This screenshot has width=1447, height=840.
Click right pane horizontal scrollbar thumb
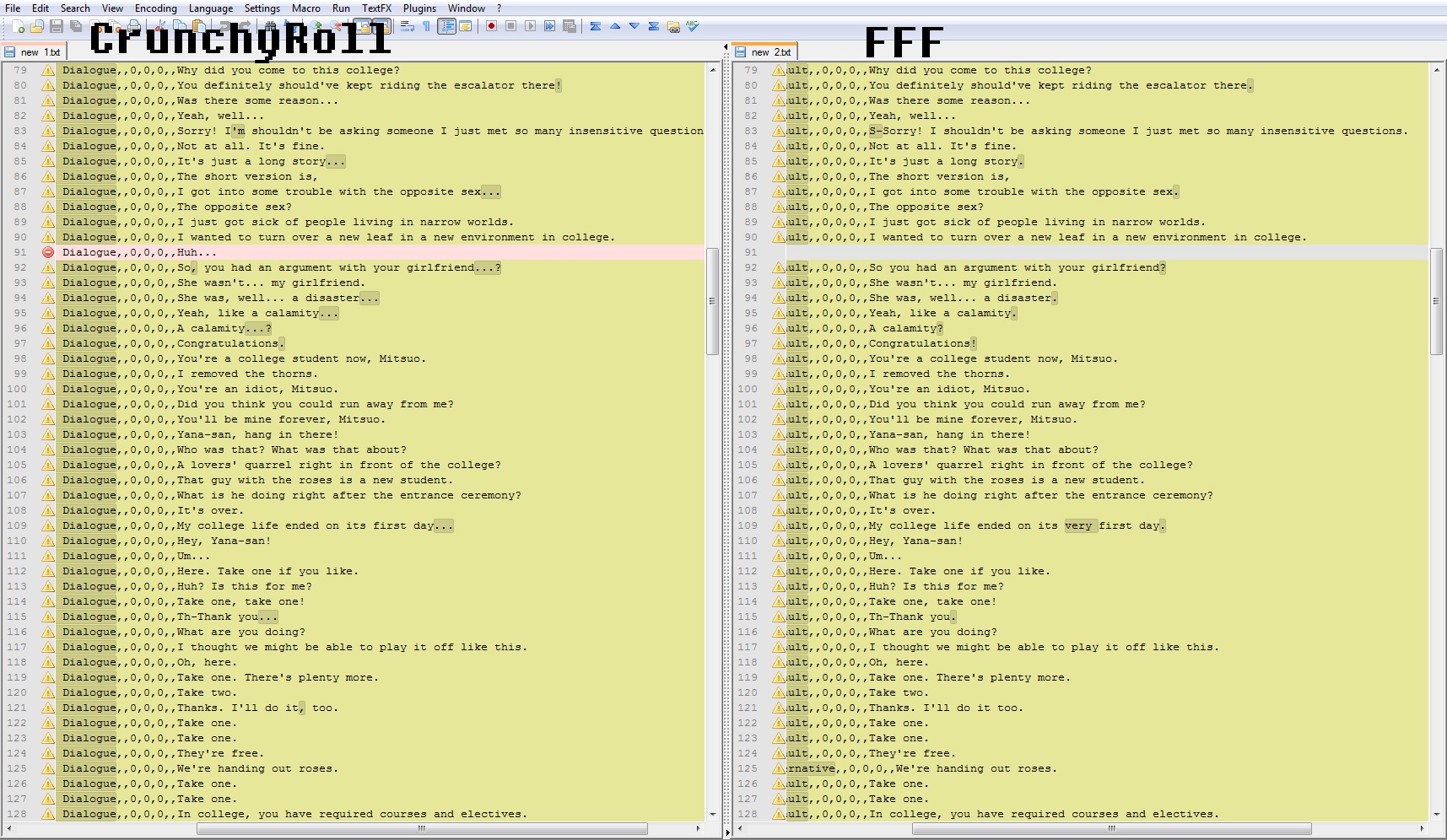[1112, 828]
